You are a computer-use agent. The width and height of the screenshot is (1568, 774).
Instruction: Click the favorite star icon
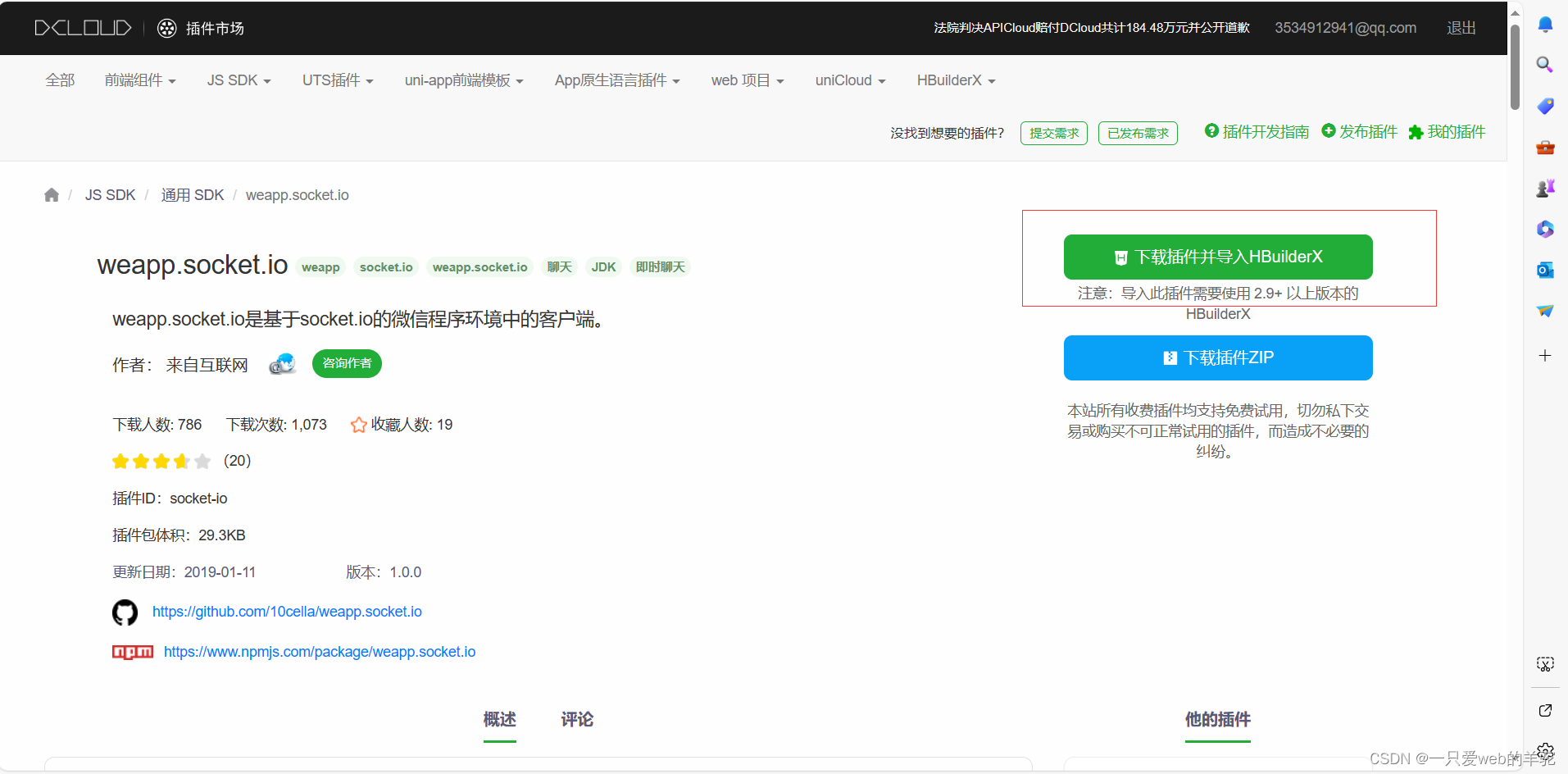pos(358,425)
